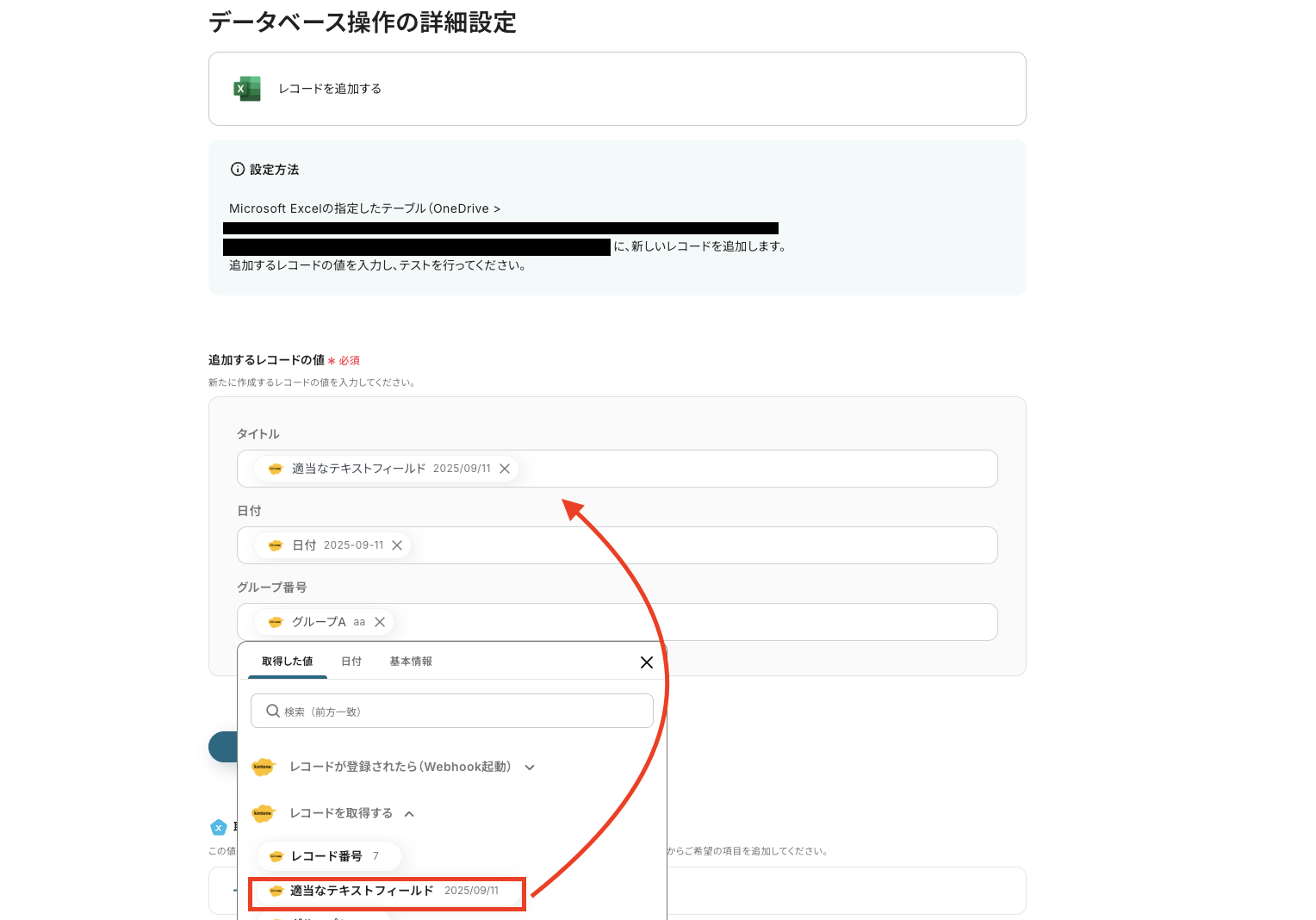Click the empty area of the タイトル input
This screenshot has width=1316, height=920.
[x=758, y=469]
